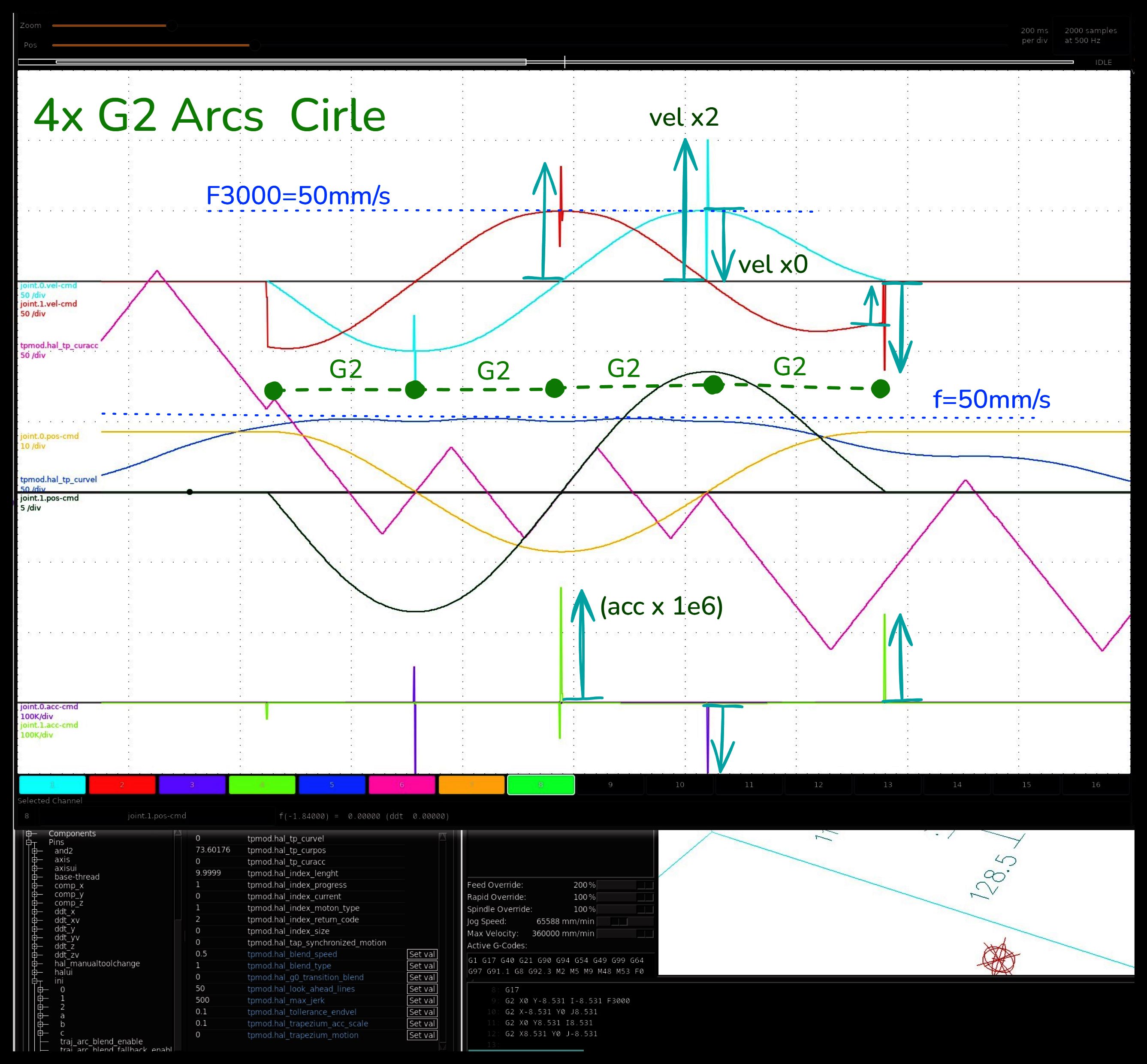Select red channel 2 button
Viewport: 1147px width, 1064px height.
click(122, 785)
